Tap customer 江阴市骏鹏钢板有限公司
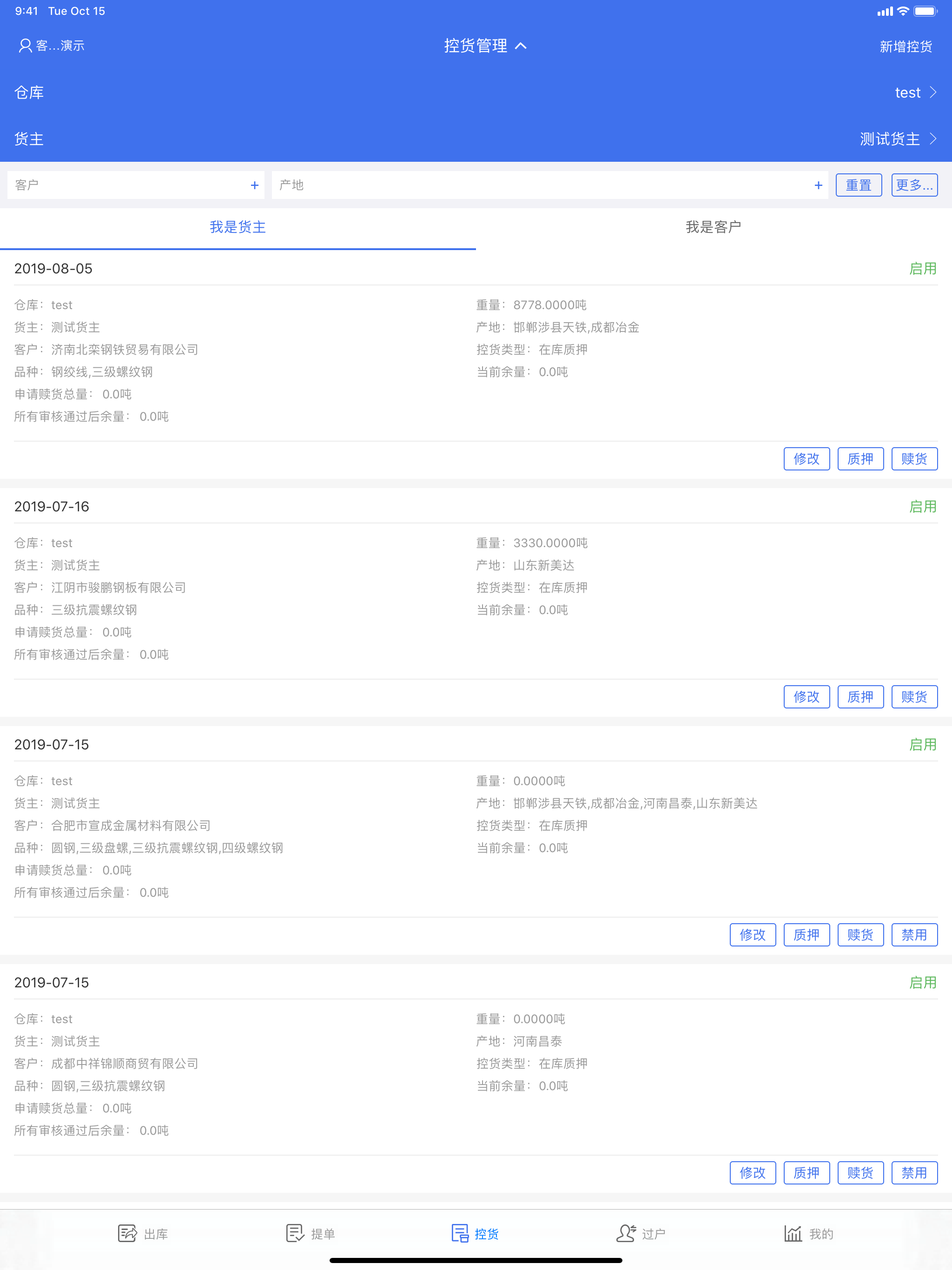952x1270 pixels. click(x=119, y=588)
